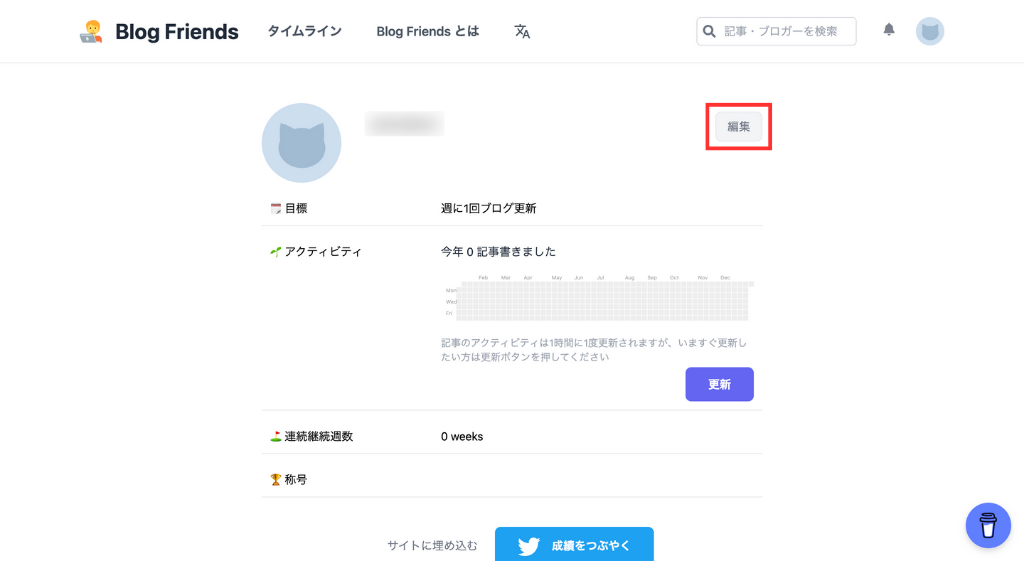Open the タイムライン menu item
The width and height of the screenshot is (1024, 561).
tap(304, 31)
